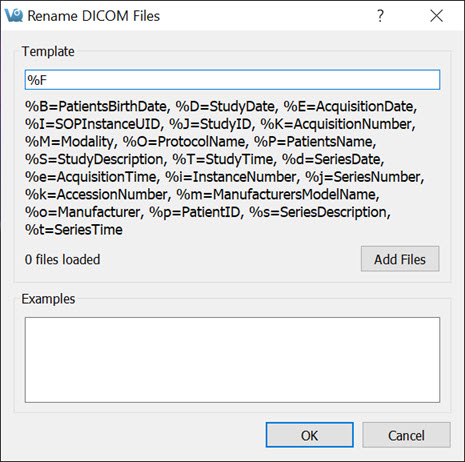Image resolution: width=465 pixels, height=462 pixels.
Task: Click the Add Files button
Action: pos(400,259)
